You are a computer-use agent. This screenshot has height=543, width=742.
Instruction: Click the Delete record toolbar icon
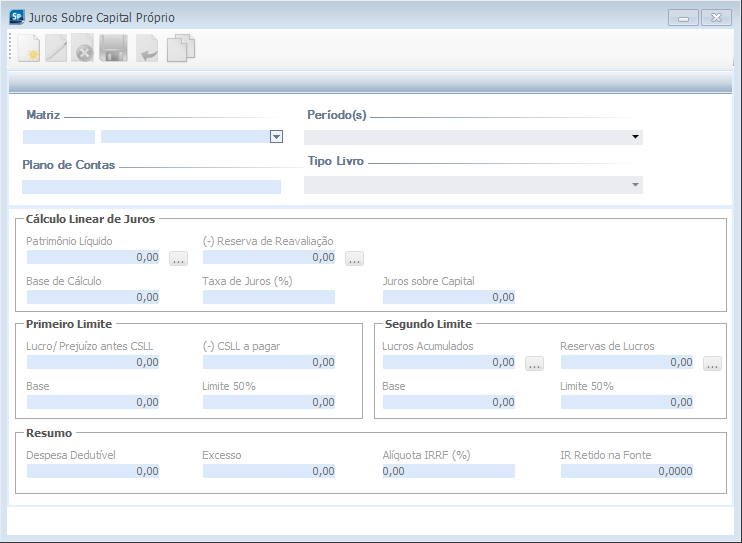click(x=83, y=48)
